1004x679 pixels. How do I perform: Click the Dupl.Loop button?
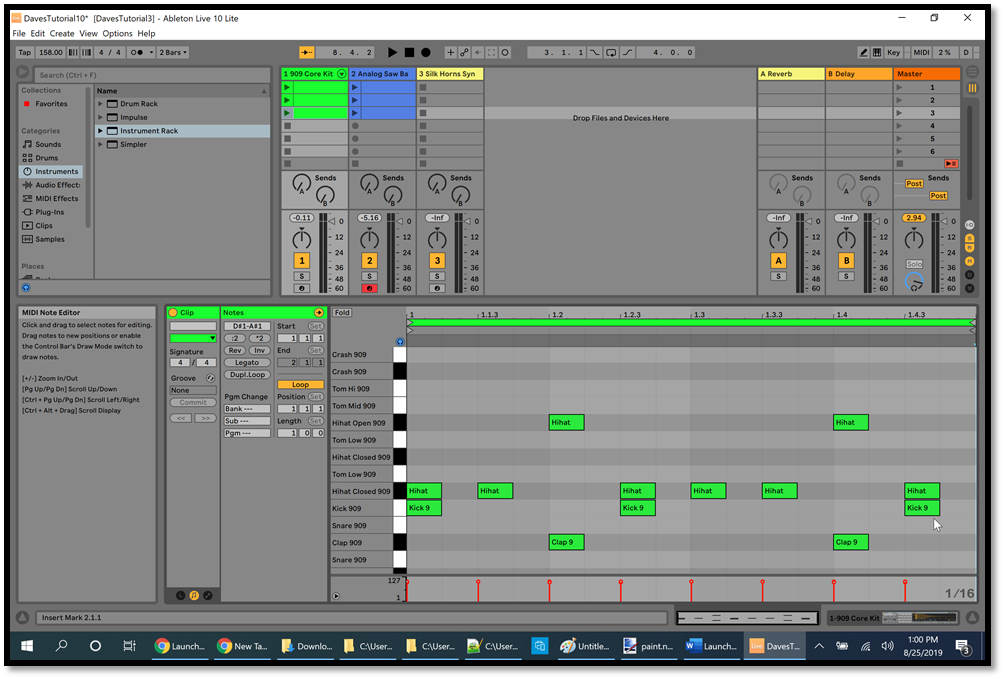pyautogui.click(x=247, y=375)
